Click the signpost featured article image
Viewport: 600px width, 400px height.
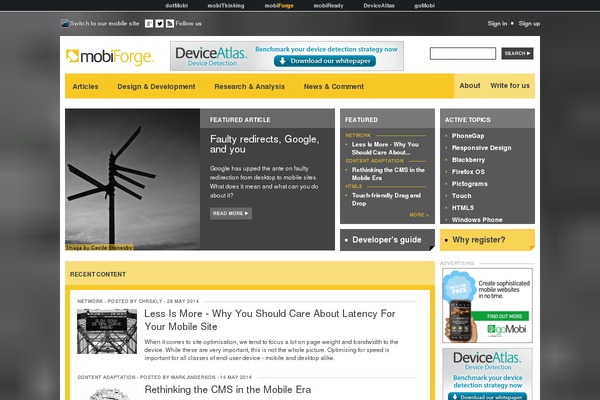pos(132,179)
